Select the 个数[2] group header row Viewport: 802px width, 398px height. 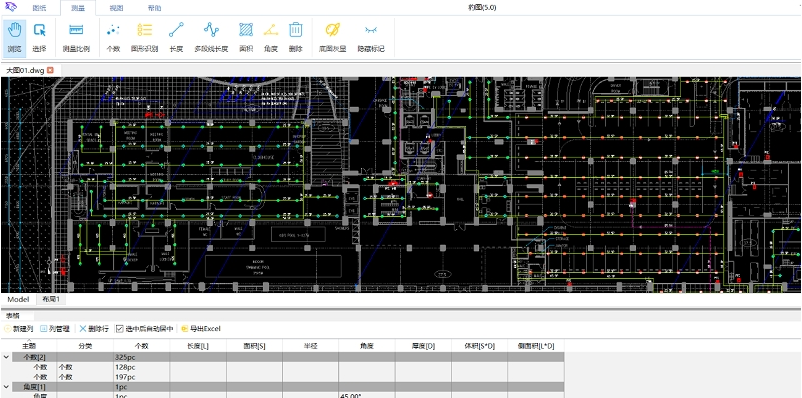pyautogui.click(x=288, y=357)
